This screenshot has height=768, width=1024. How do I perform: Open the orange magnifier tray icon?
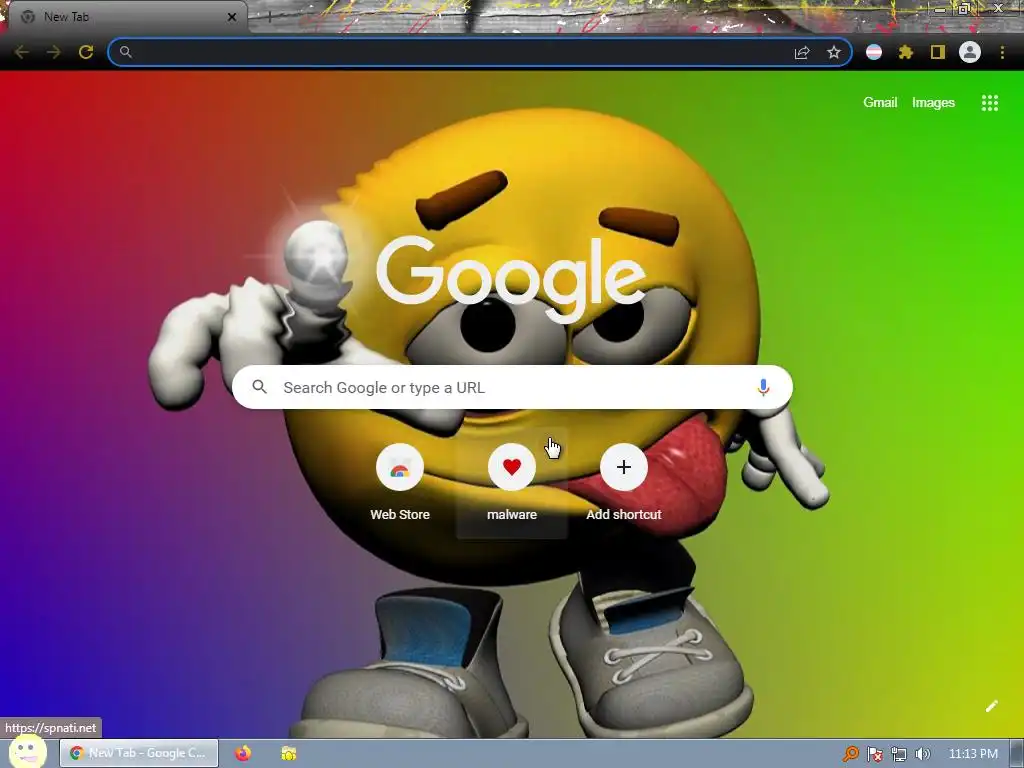pos(850,754)
